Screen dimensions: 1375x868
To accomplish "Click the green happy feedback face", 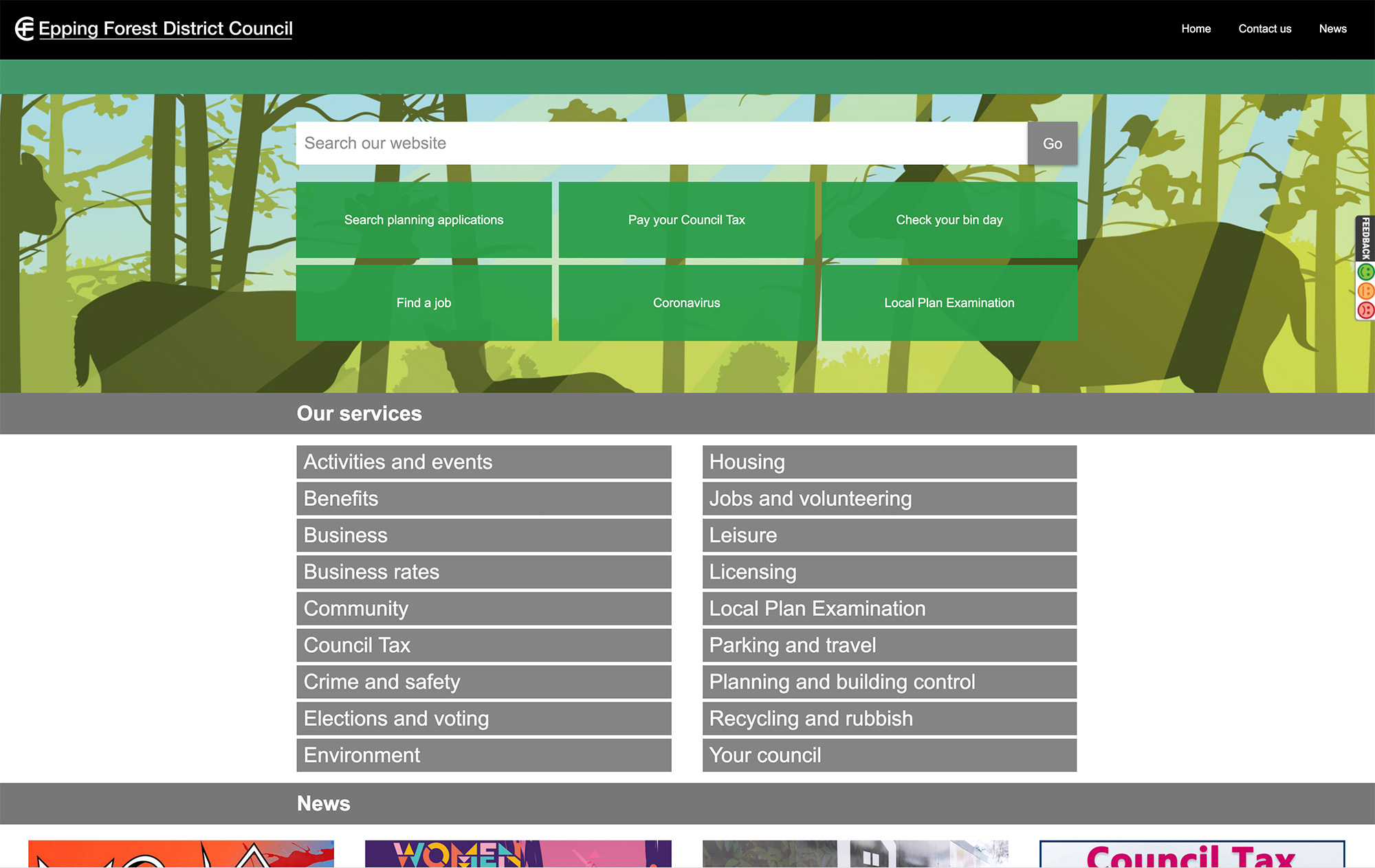I will pos(1365,272).
